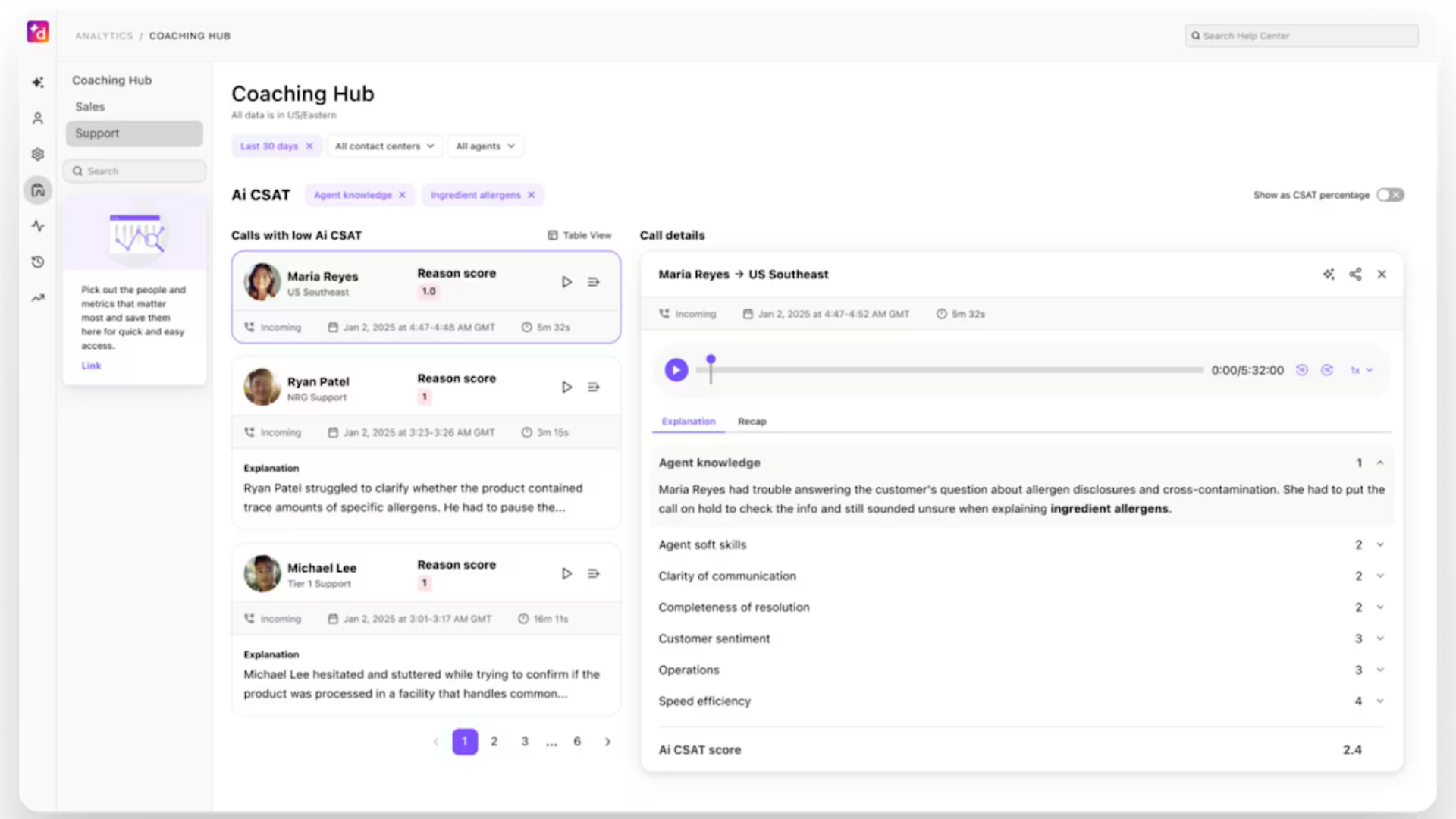Image resolution: width=1456 pixels, height=819 pixels.
Task: Click the Dialpad logo icon
Action: click(38, 32)
